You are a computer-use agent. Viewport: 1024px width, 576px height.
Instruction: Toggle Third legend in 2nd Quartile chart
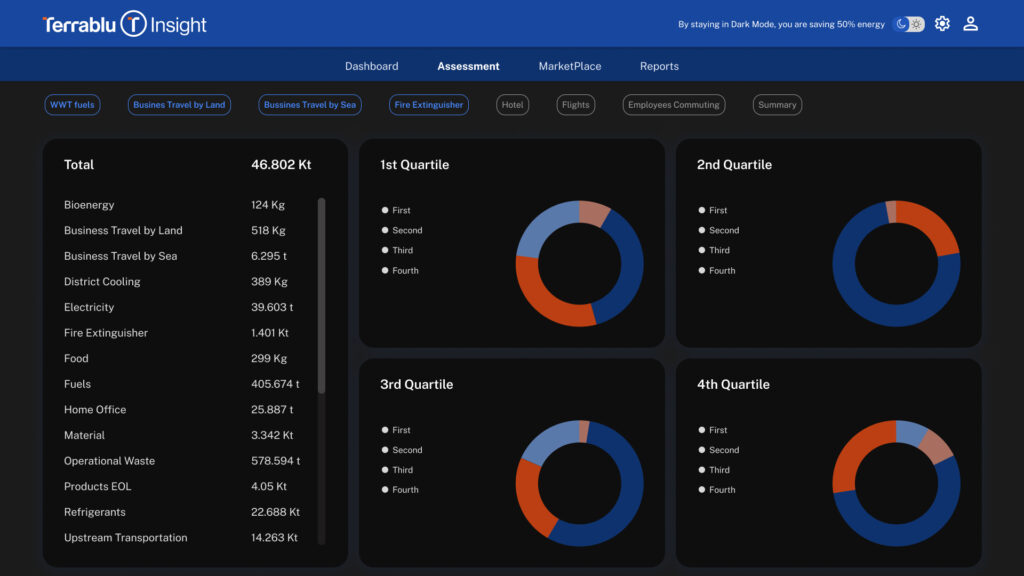pyautogui.click(x=719, y=251)
